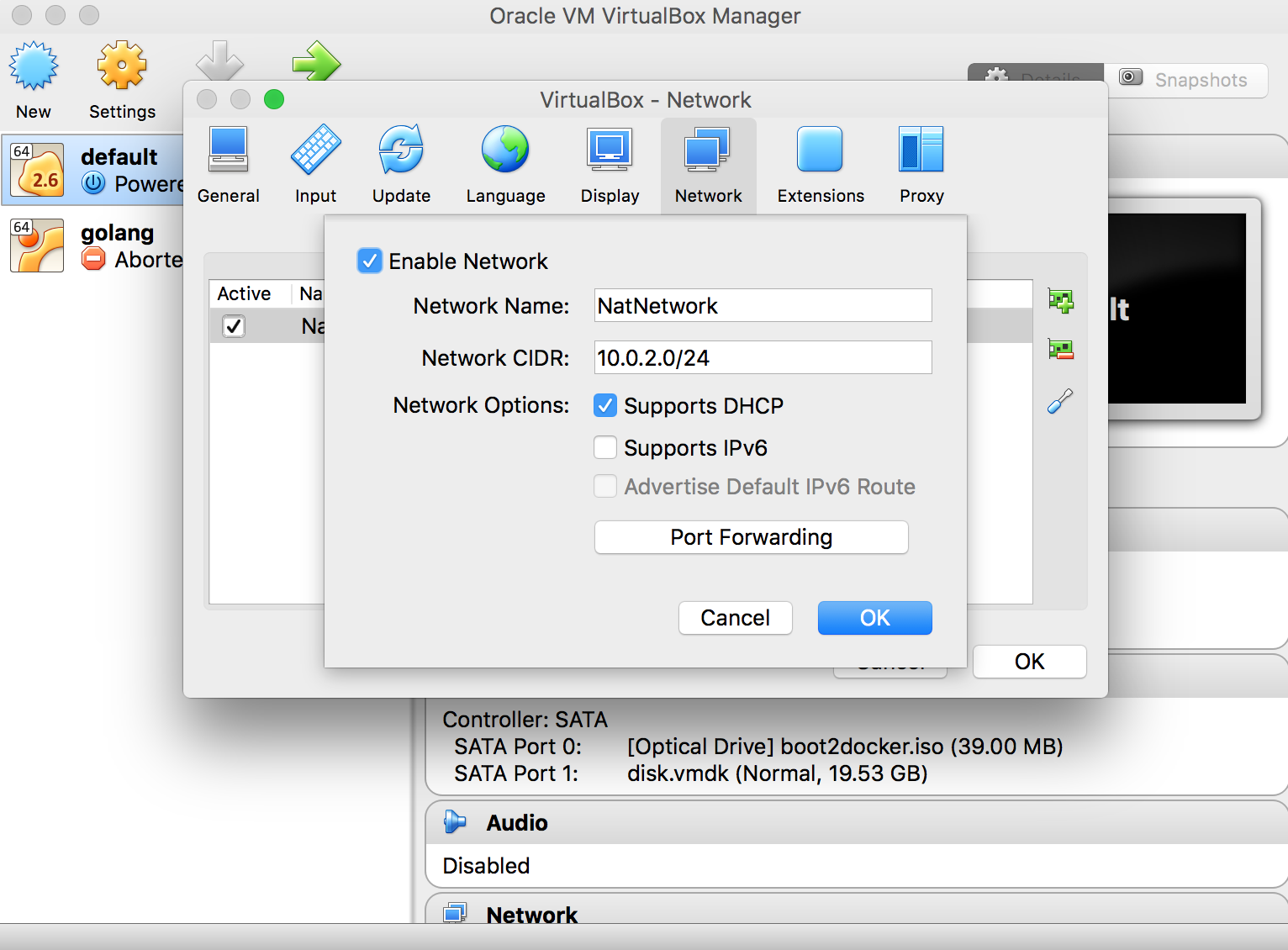1288x950 pixels.
Task: Click OK in the preferences window
Action: tap(1030, 662)
